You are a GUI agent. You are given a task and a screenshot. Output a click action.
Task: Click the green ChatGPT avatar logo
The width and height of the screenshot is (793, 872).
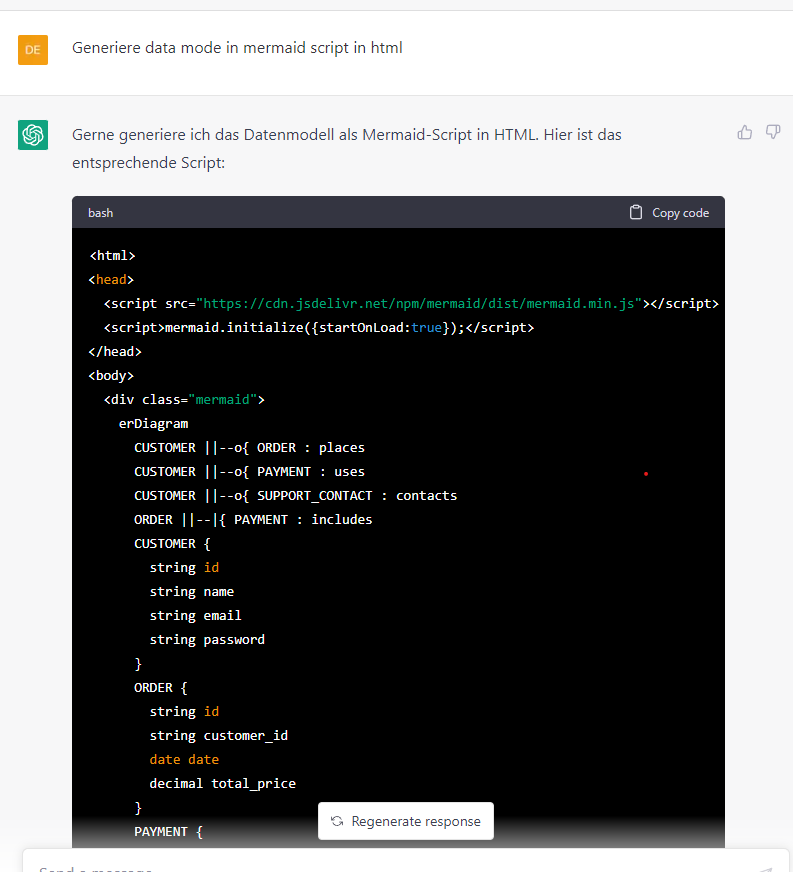coord(33,135)
